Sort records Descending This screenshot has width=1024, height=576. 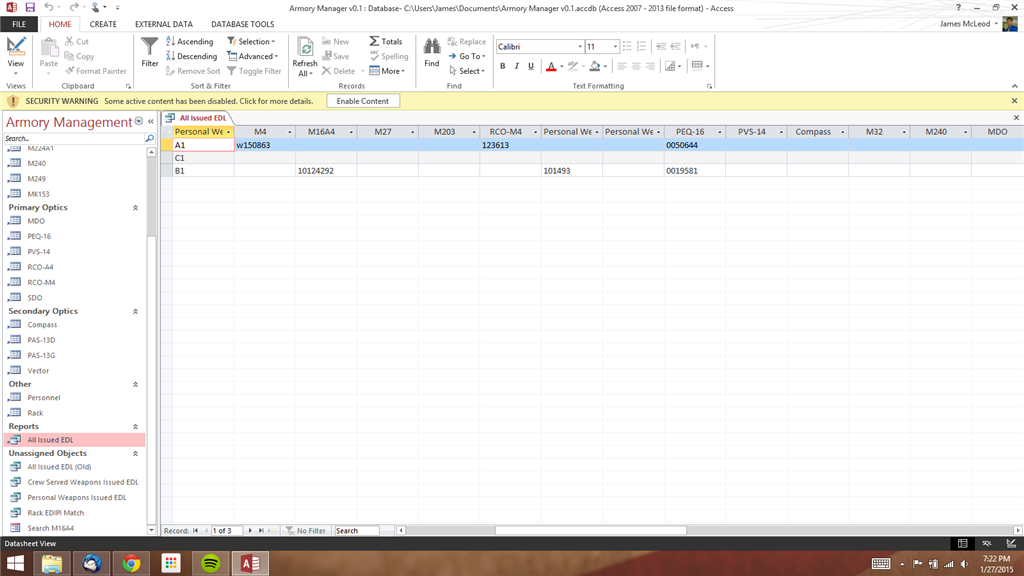[191, 56]
